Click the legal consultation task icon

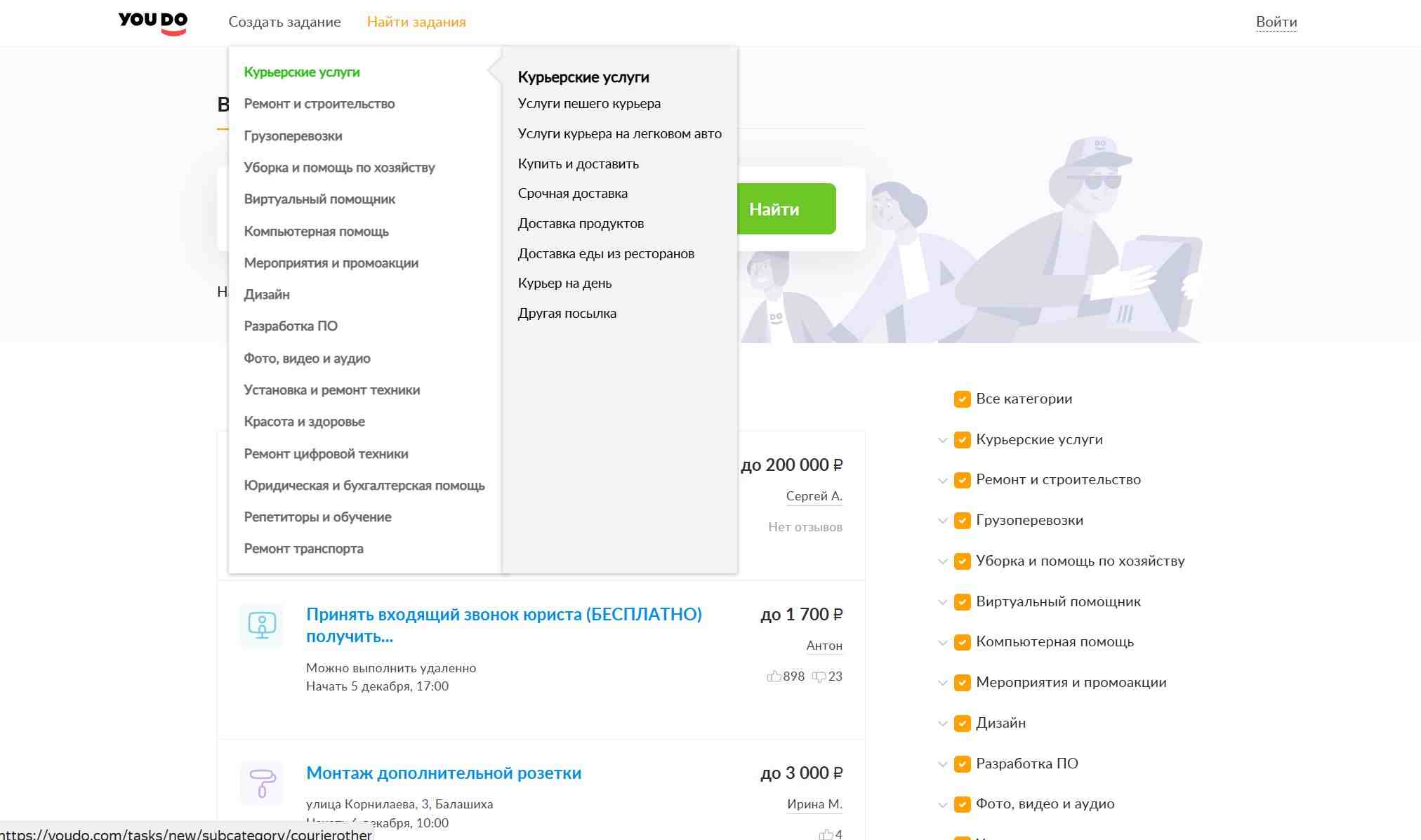click(262, 625)
